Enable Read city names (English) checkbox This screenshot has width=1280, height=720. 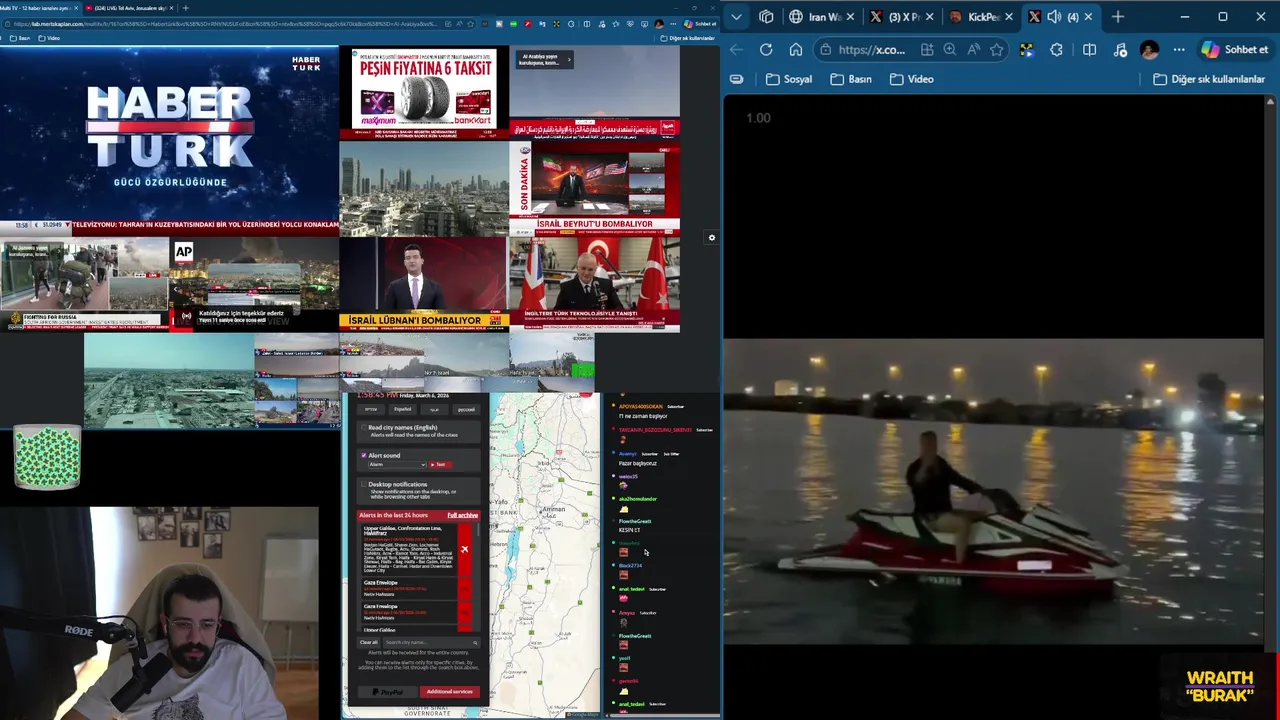coord(364,428)
